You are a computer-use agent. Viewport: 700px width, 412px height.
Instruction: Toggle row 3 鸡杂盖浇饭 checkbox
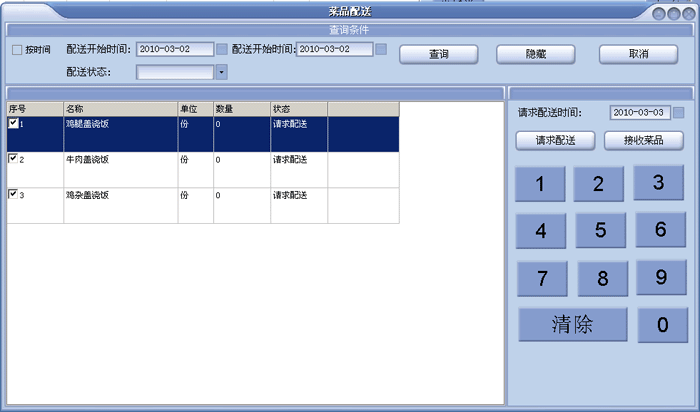[13, 195]
